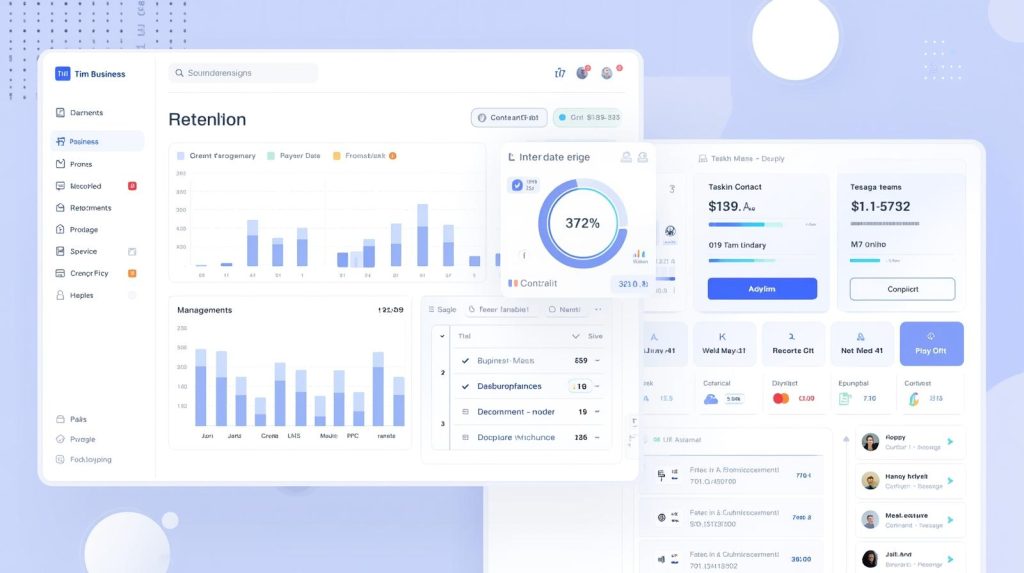Screen dimensions: 1024x573
Task: Click the search field in top bar
Action: 244,73
